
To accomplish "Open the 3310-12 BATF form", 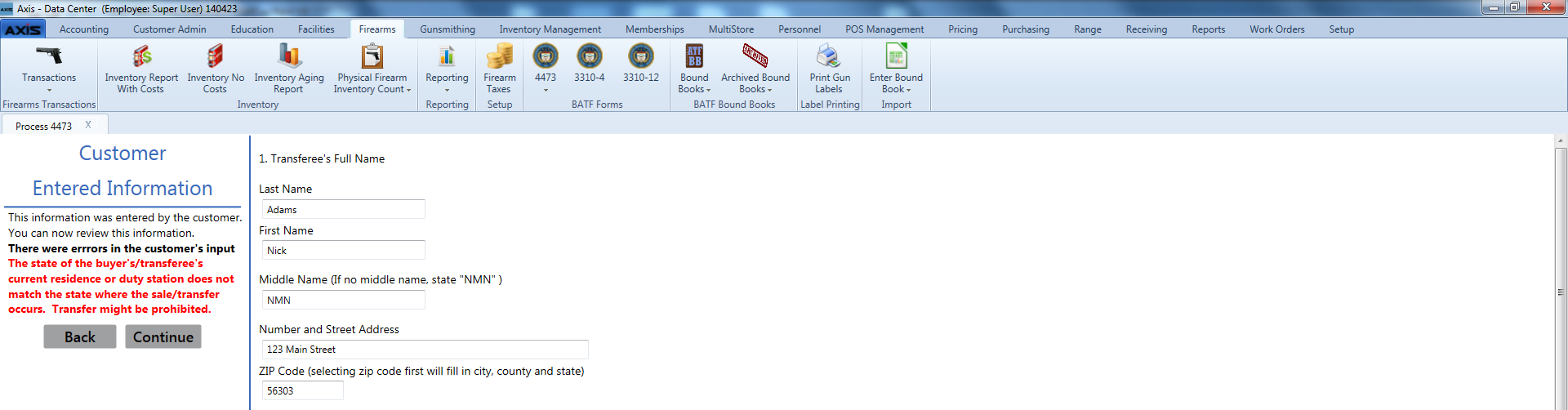I will coord(641,63).
